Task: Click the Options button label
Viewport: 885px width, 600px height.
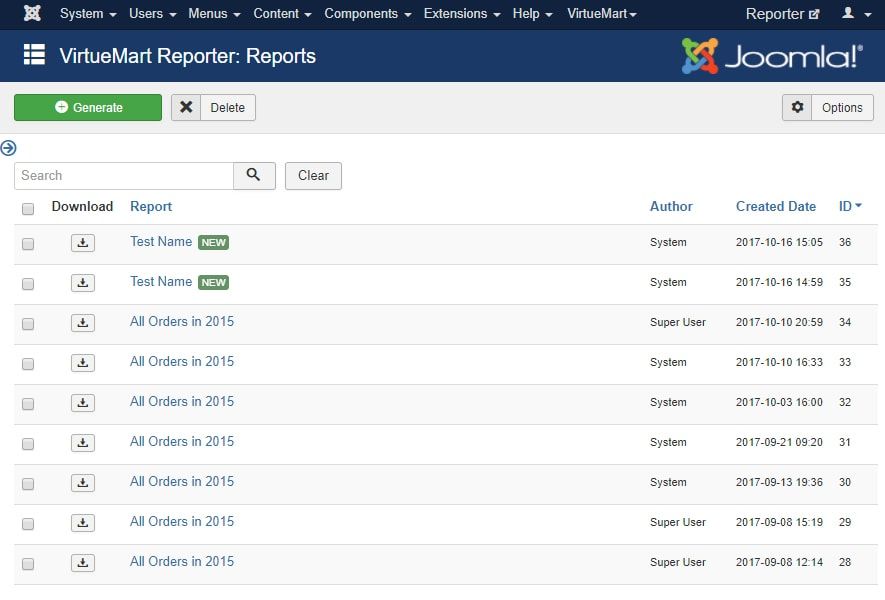Action: (842, 107)
